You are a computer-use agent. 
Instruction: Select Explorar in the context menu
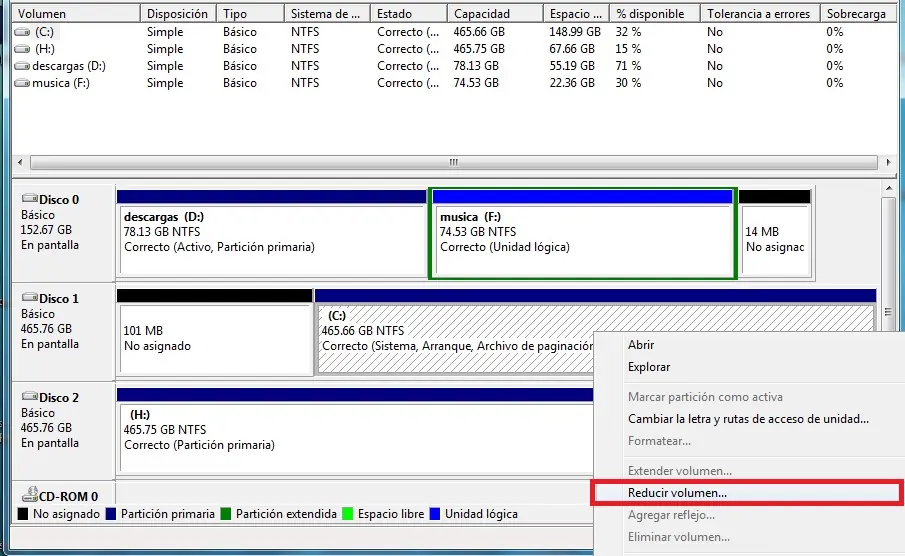coord(649,367)
